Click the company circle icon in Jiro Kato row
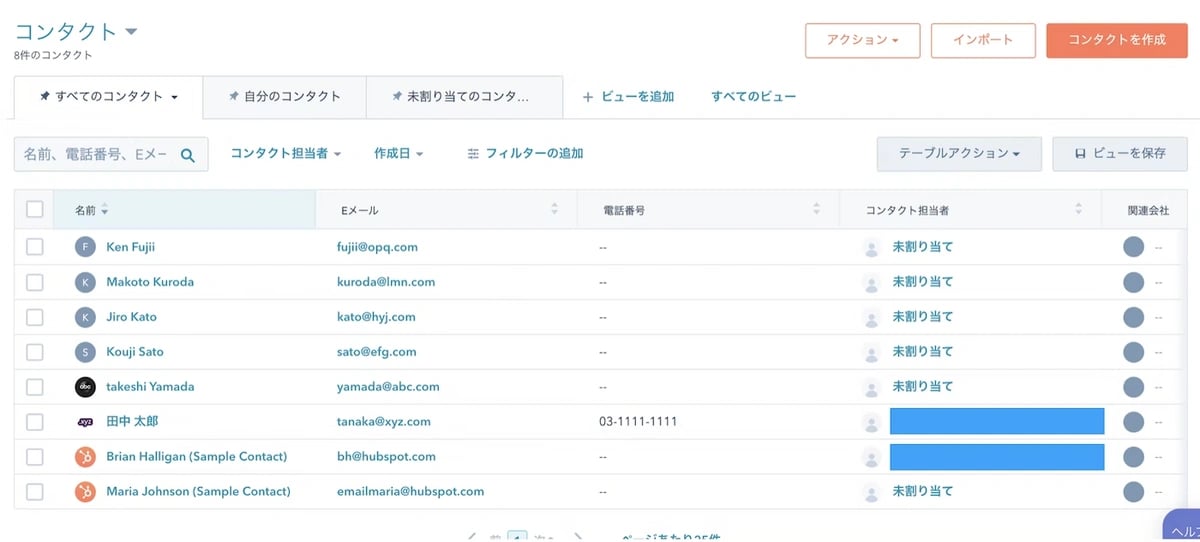Image resolution: width=1200 pixels, height=542 pixels. pyautogui.click(x=1133, y=317)
